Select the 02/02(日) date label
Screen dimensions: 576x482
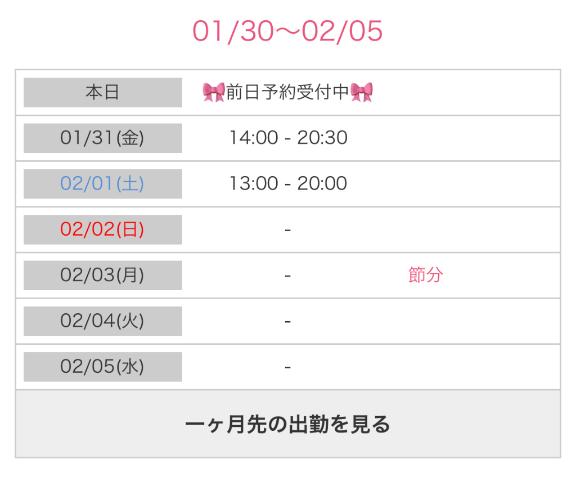pos(103,230)
